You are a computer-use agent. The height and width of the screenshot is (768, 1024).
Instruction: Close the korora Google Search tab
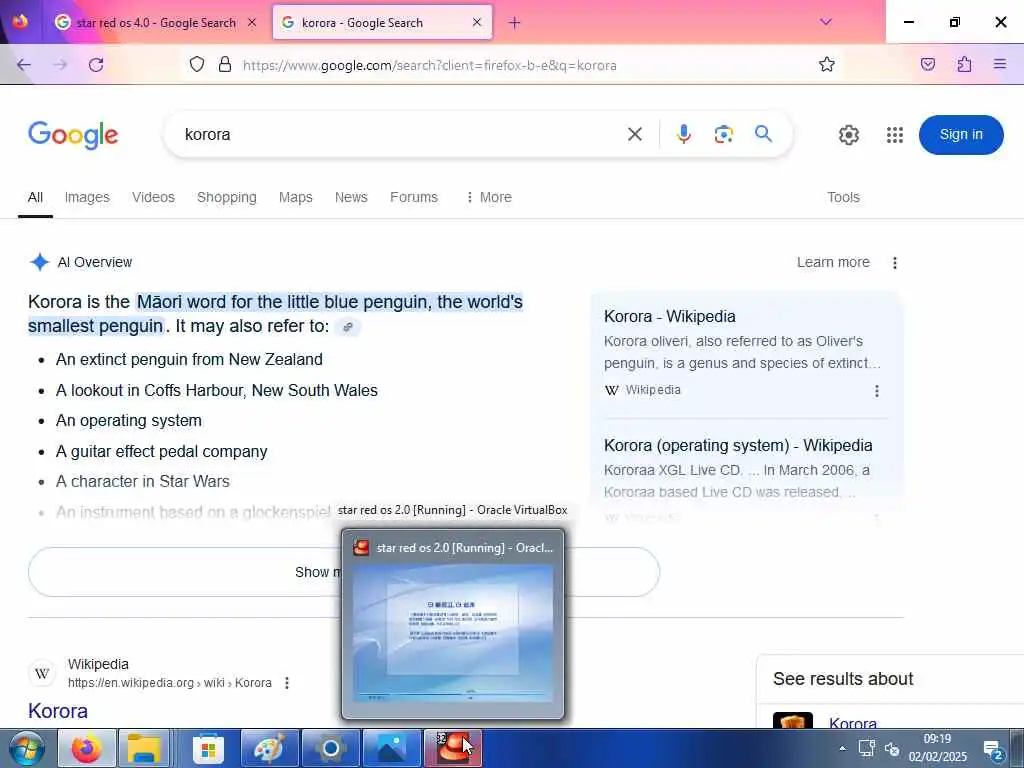tap(477, 22)
